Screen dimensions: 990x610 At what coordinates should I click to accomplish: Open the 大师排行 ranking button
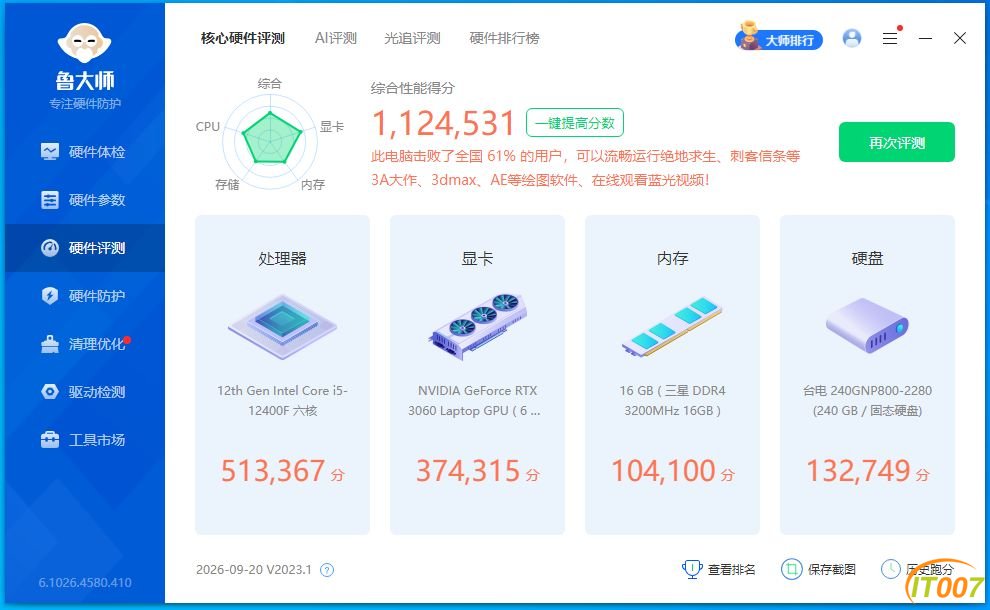click(779, 39)
